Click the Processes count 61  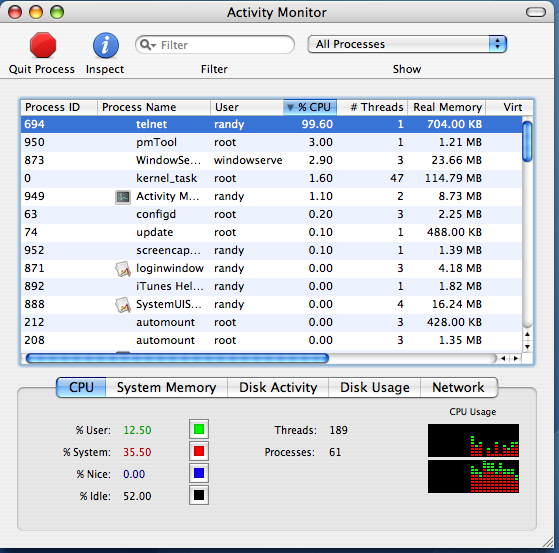click(335, 452)
